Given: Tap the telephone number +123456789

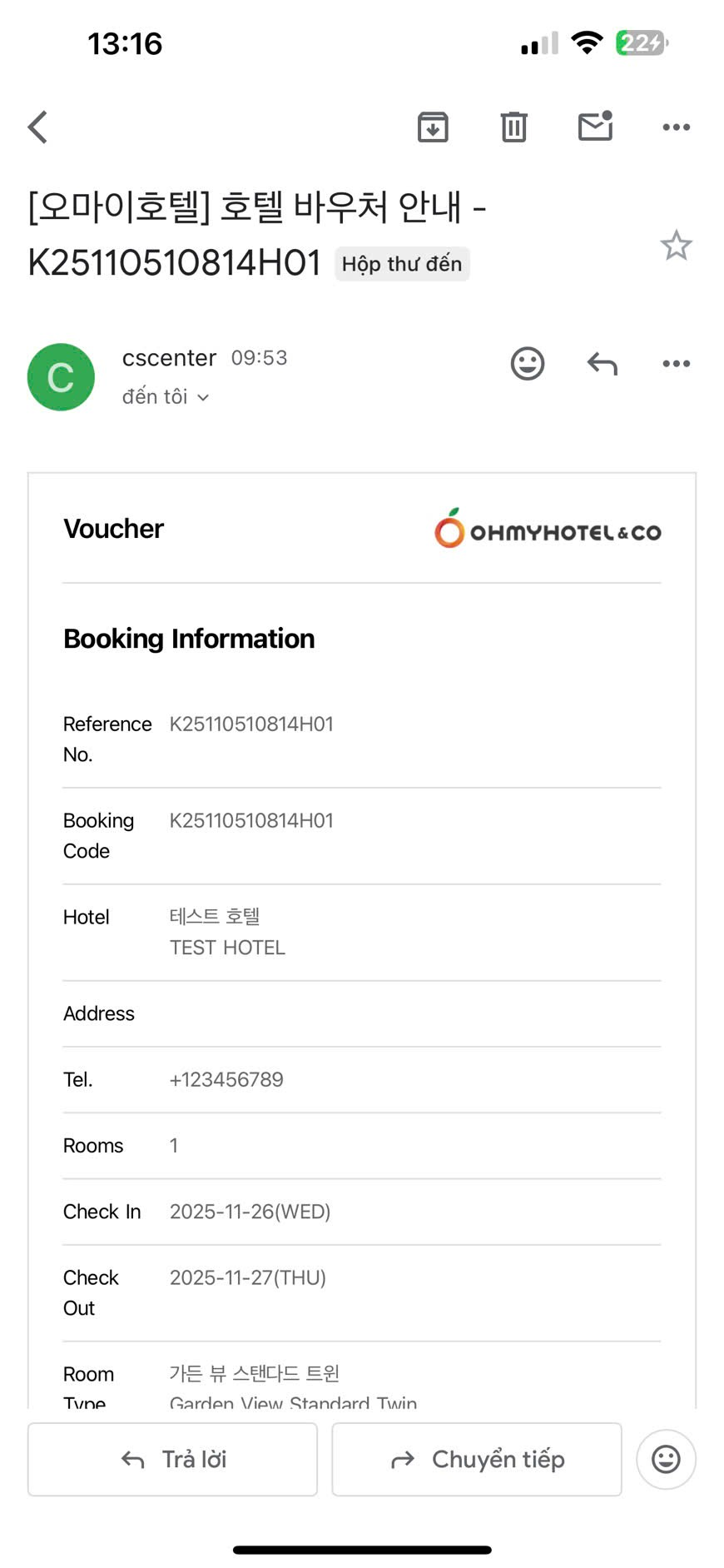Looking at the screenshot, I should [226, 1079].
